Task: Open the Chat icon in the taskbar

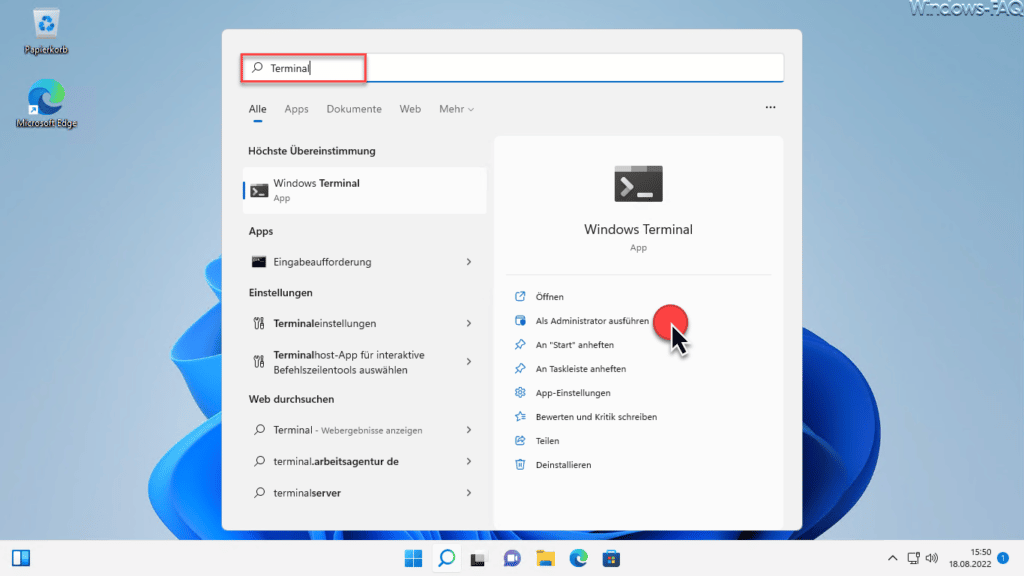Action: click(x=512, y=558)
